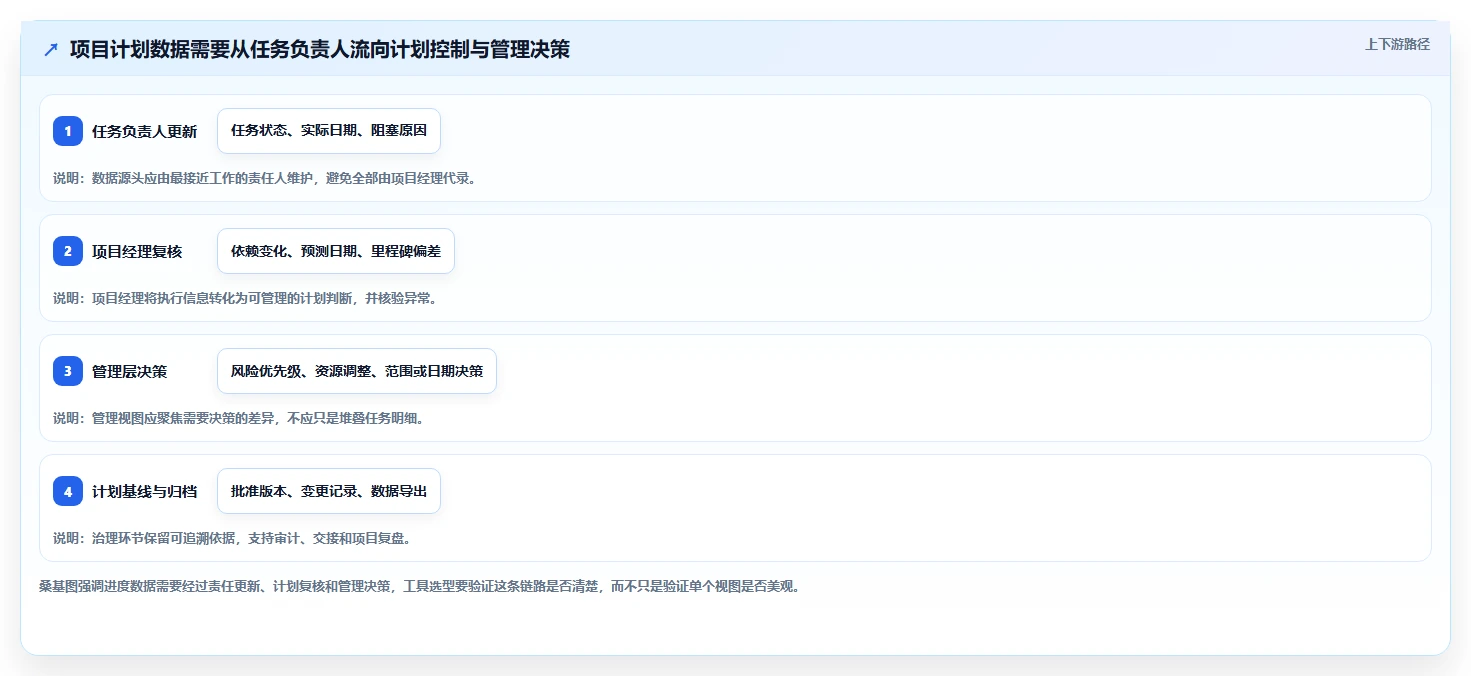
Task: Click the 任务状态、实际日期、阻塞原因 chip
Action: point(329,131)
